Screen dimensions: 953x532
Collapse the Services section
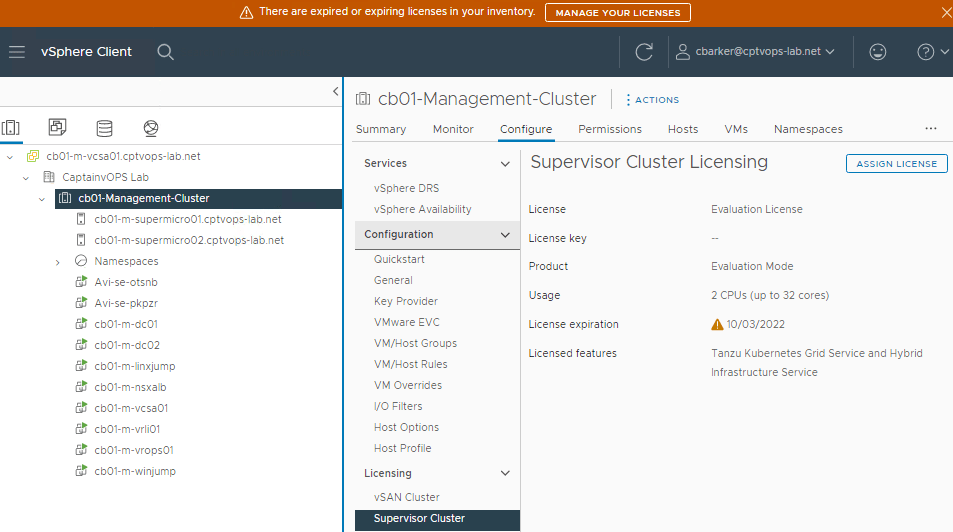tap(505, 163)
